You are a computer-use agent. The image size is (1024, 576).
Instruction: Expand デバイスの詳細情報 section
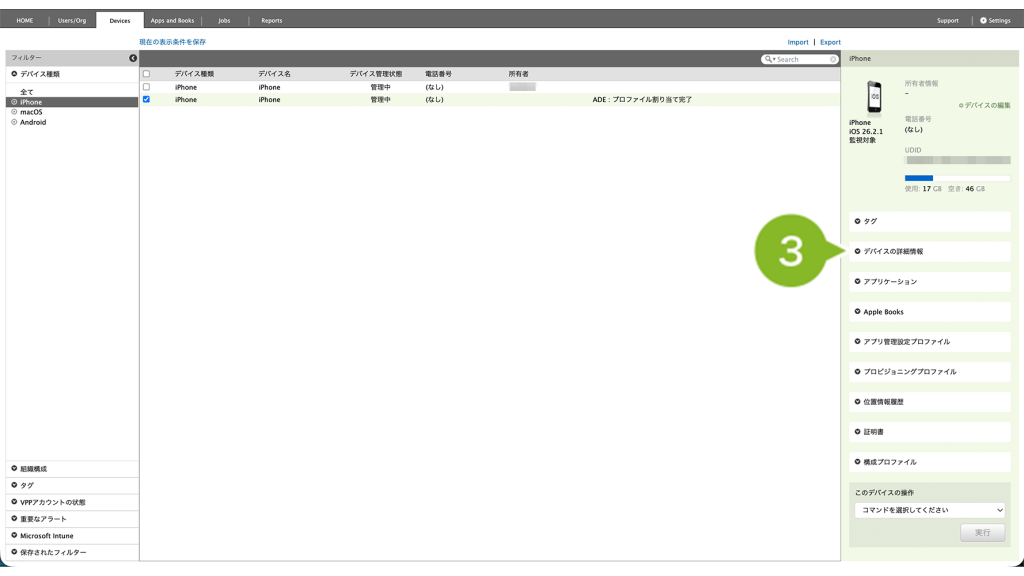929,251
